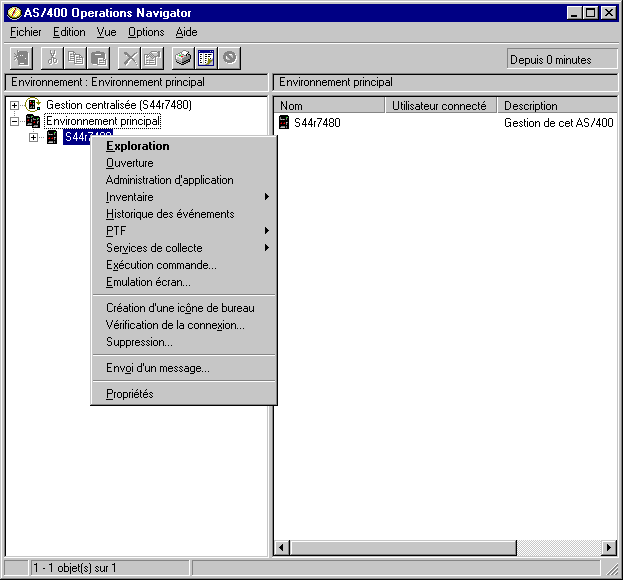Open the Options menu

[x=146, y=32]
